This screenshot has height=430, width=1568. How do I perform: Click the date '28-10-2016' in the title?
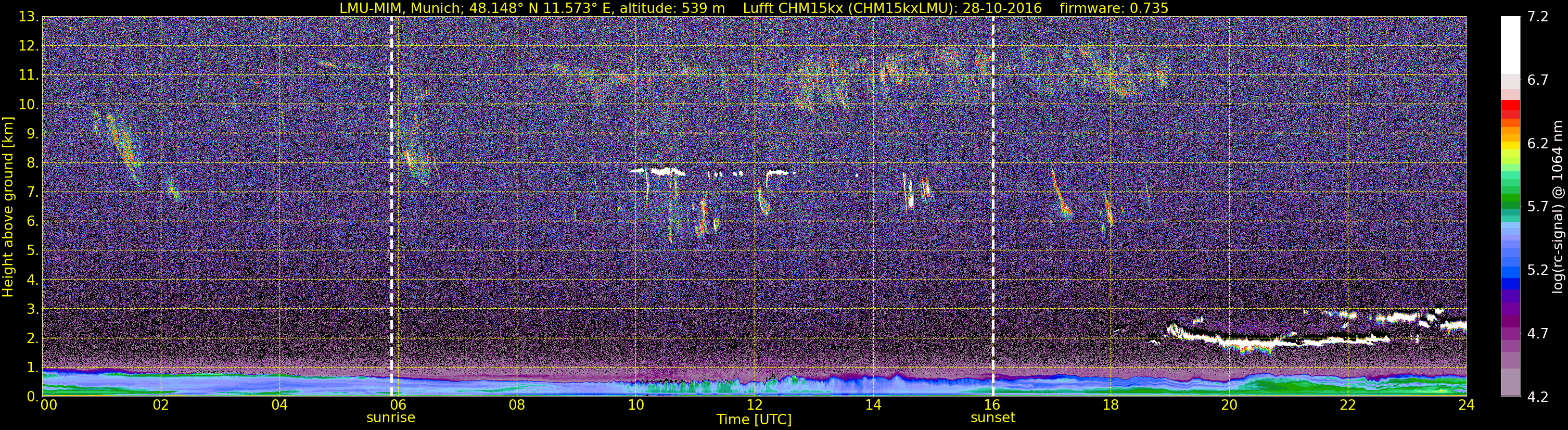tap(1002, 8)
